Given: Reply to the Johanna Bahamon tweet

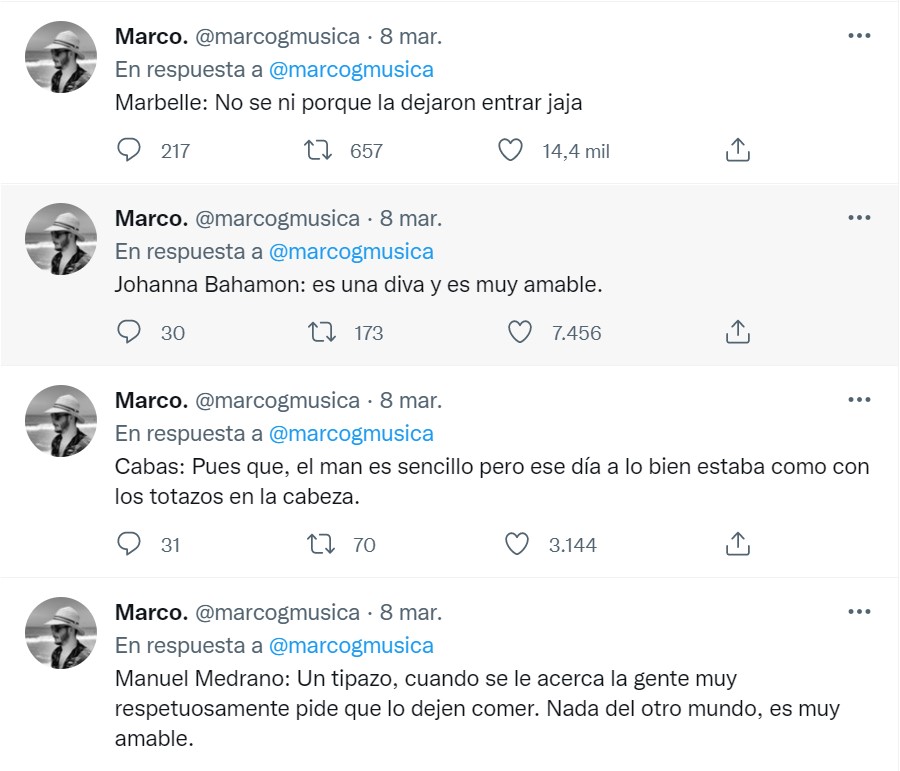Looking at the screenshot, I should (x=129, y=333).
